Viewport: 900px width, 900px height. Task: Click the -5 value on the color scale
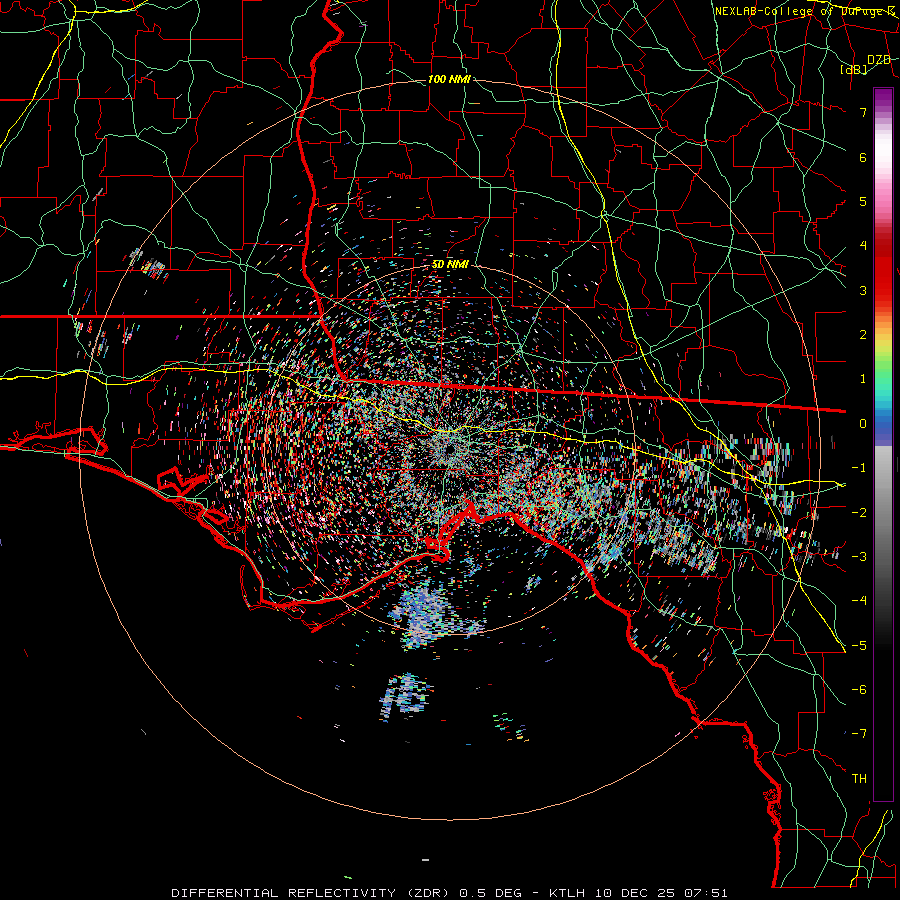[x=859, y=645]
